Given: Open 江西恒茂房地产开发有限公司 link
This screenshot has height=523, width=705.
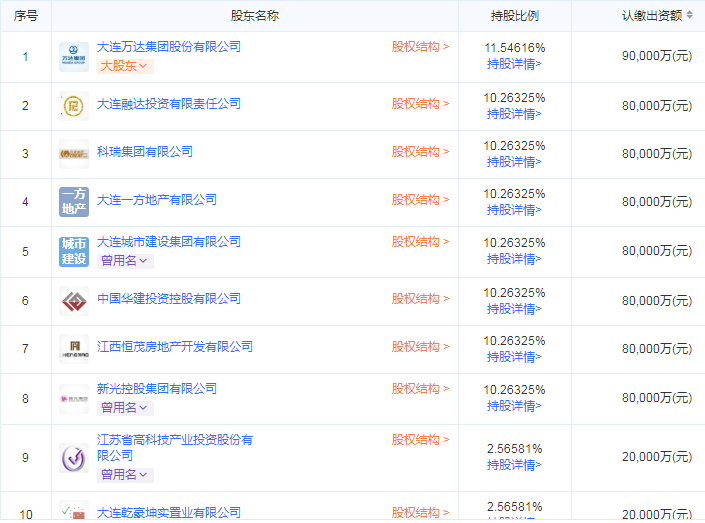Looking at the screenshot, I should pyautogui.click(x=174, y=347).
